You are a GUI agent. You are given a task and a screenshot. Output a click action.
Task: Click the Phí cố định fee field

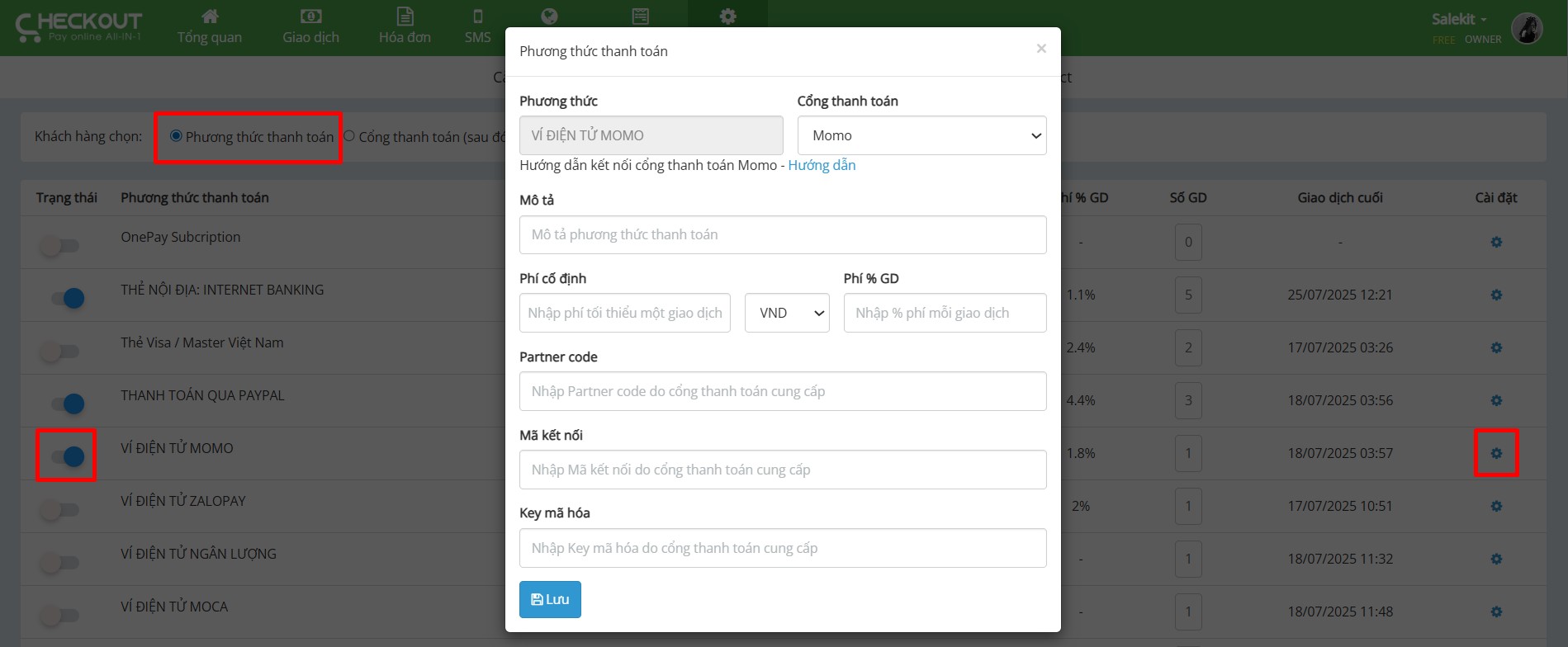coord(625,313)
